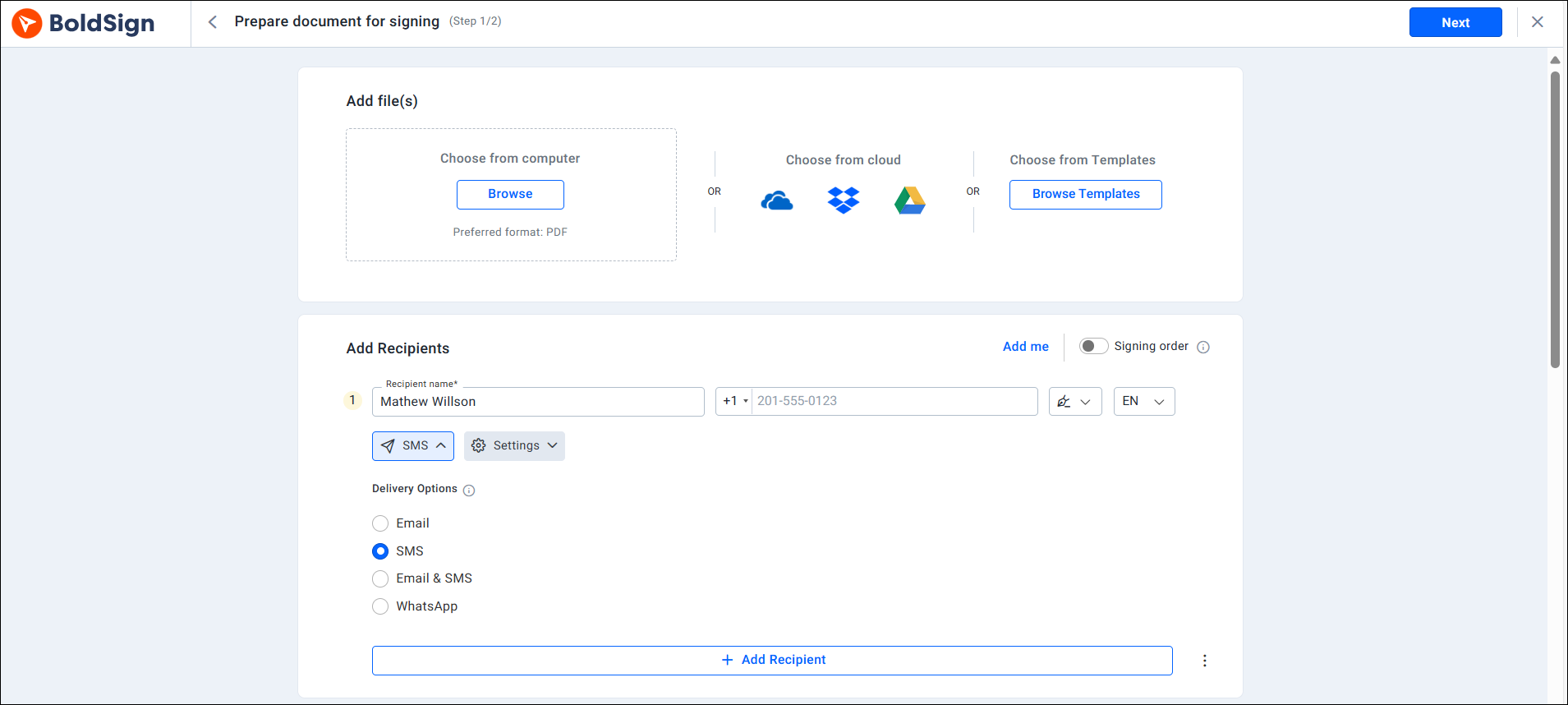The height and width of the screenshot is (705, 1568).
Task: Open the Delivery Options info icon
Action: [469, 491]
